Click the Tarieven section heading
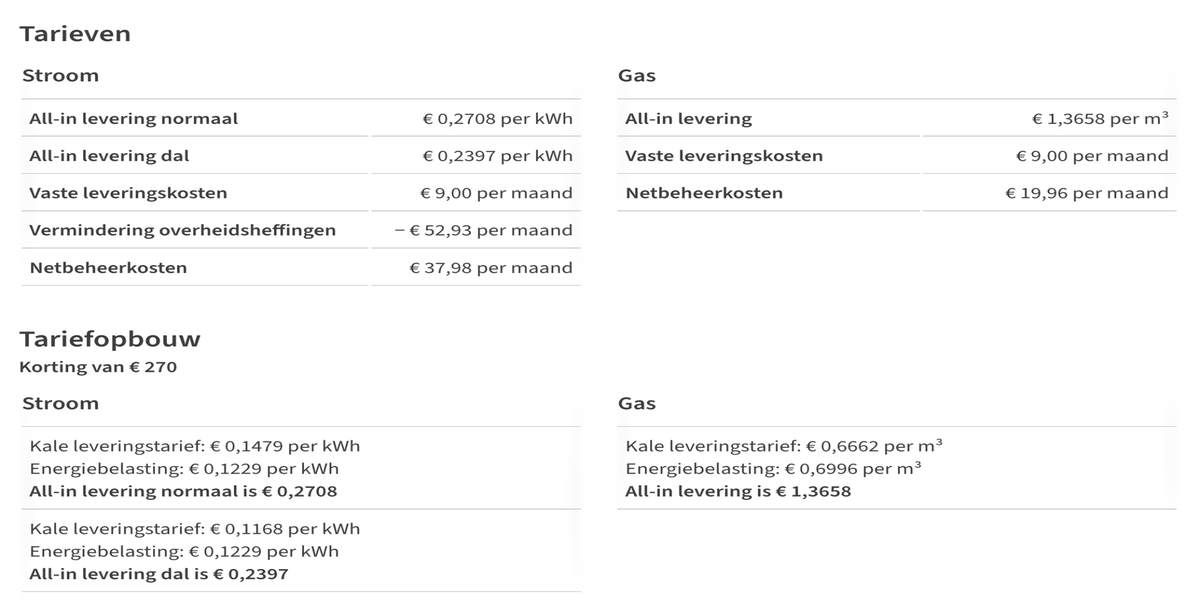The height and width of the screenshot is (600, 1200). (x=75, y=34)
